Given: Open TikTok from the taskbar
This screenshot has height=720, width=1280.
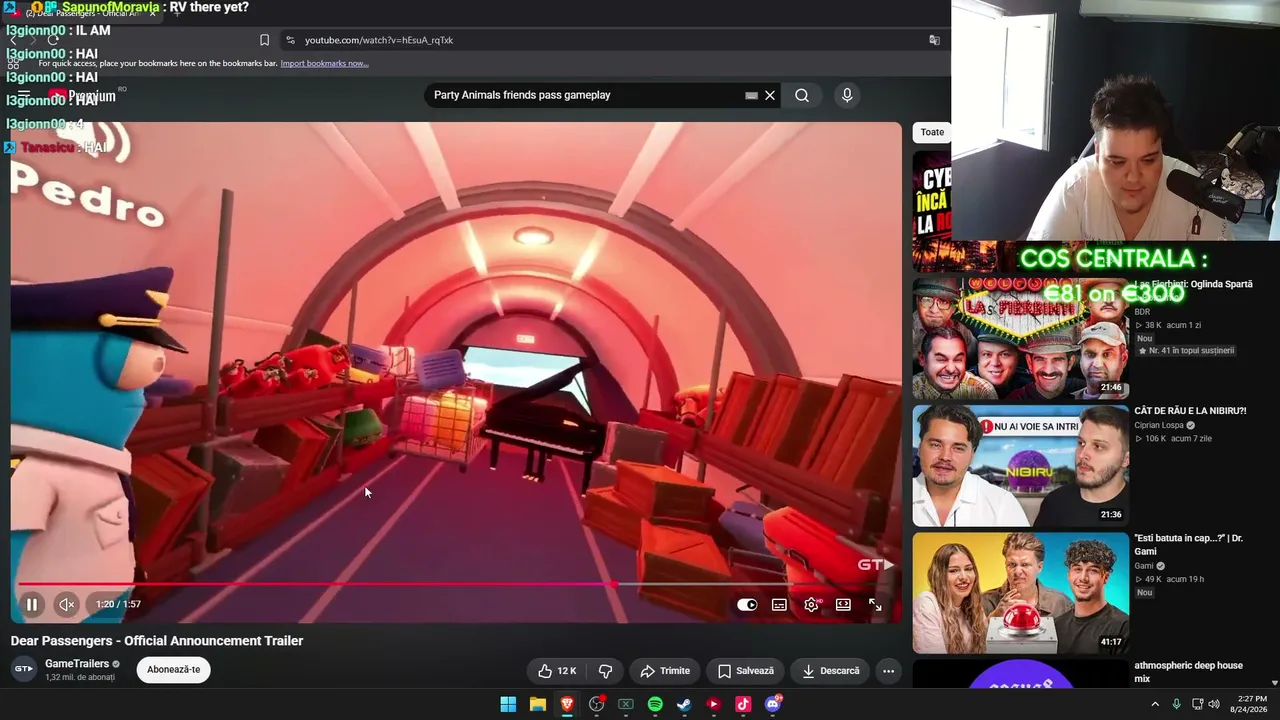Looking at the screenshot, I should pyautogui.click(x=743, y=704).
